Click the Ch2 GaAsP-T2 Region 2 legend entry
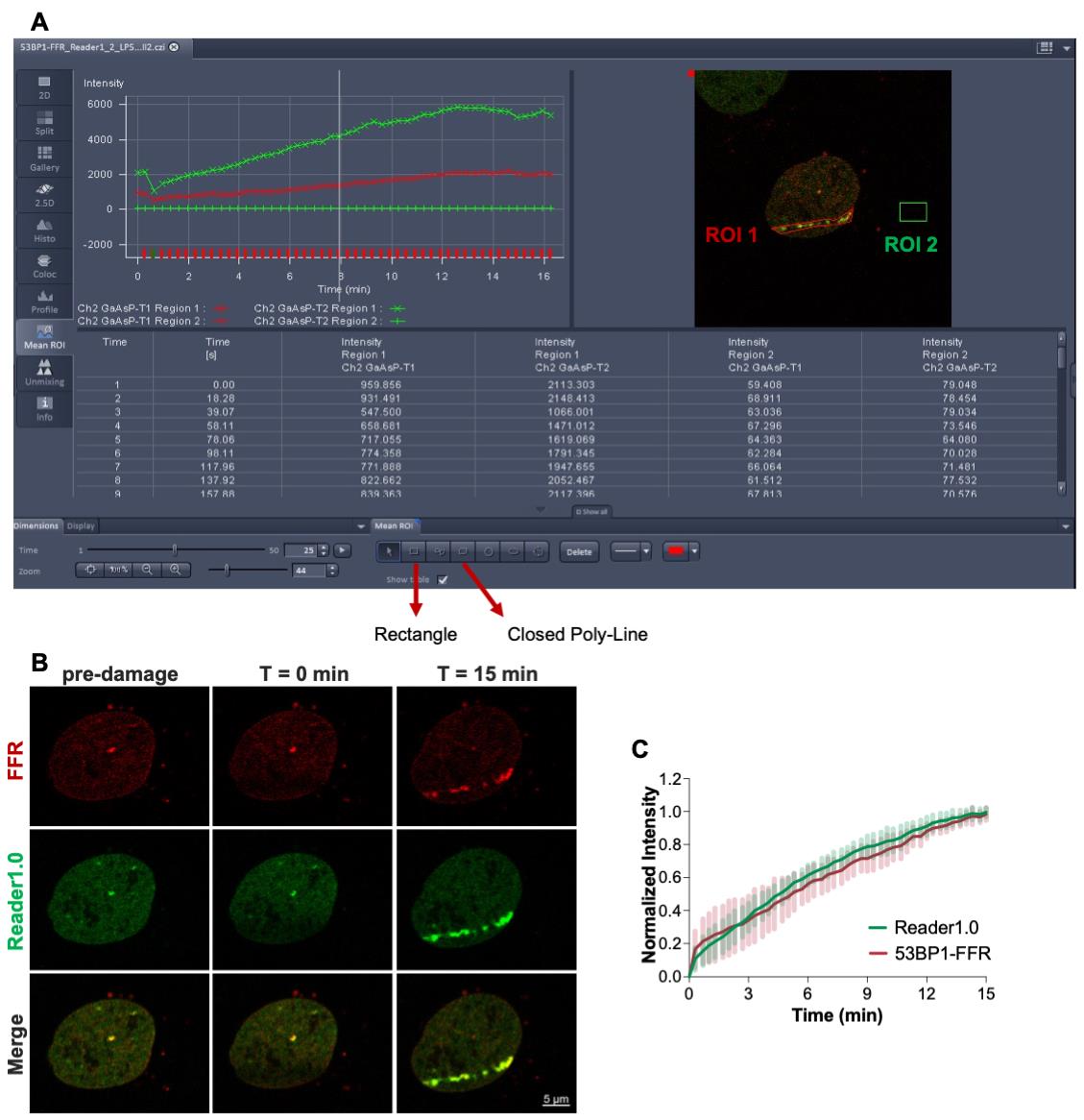The width and height of the screenshot is (1084, 1120). (x=330, y=322)
